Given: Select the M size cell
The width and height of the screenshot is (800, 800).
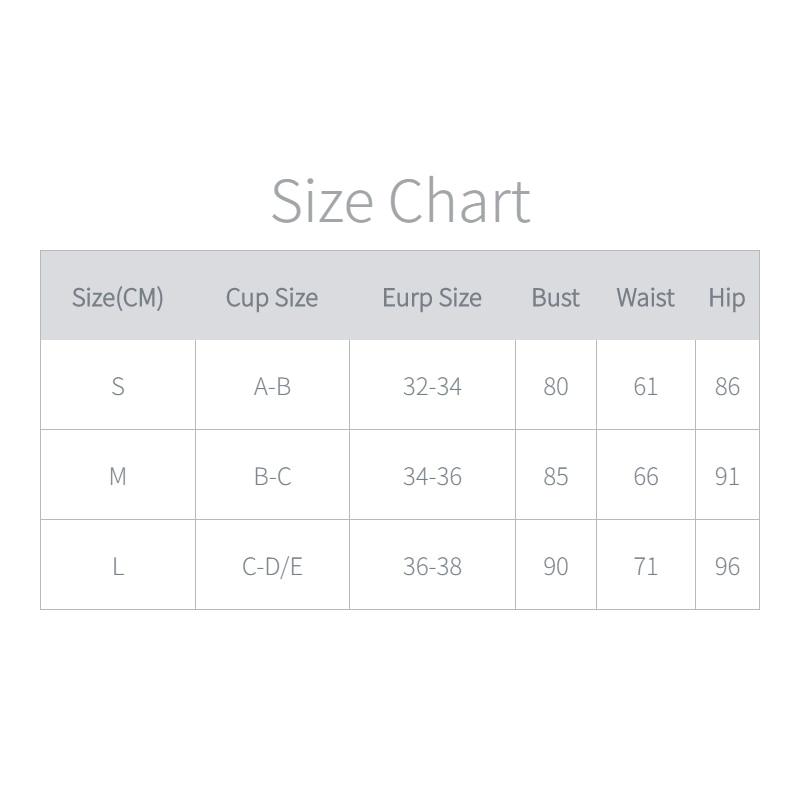Looking at the screenshot, I should 117,476.
